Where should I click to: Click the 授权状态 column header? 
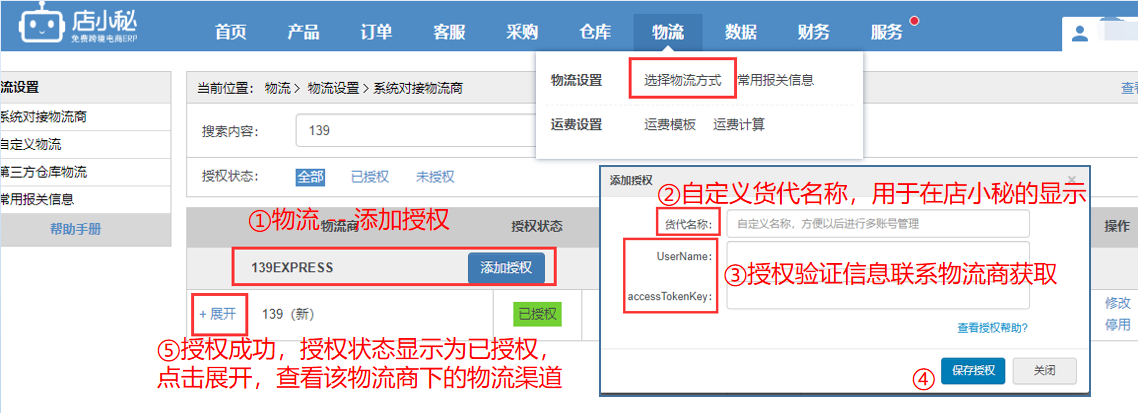pos(537,226)
